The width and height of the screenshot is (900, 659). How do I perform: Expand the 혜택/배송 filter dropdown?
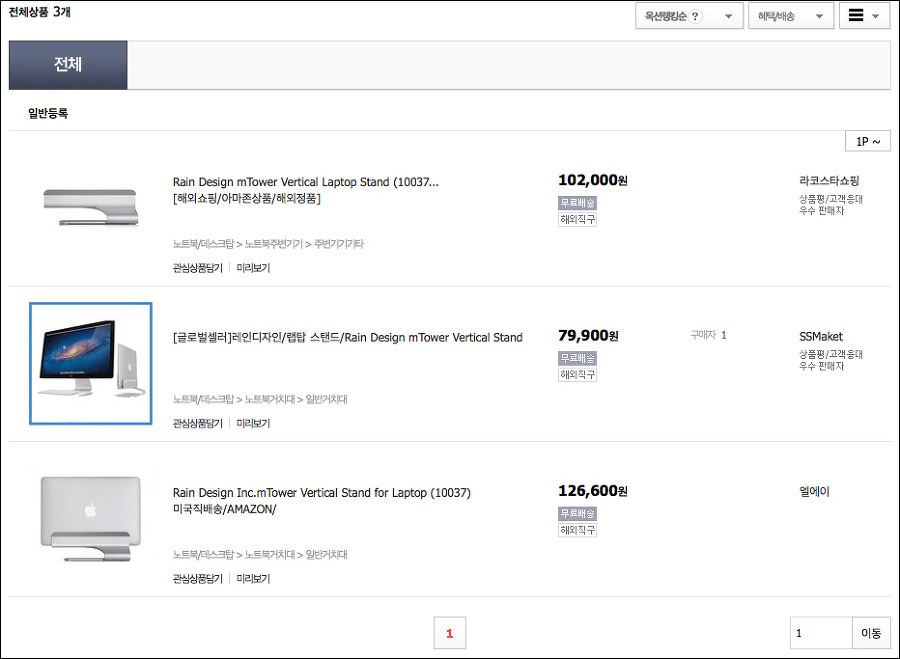click(x=790, y=16)
